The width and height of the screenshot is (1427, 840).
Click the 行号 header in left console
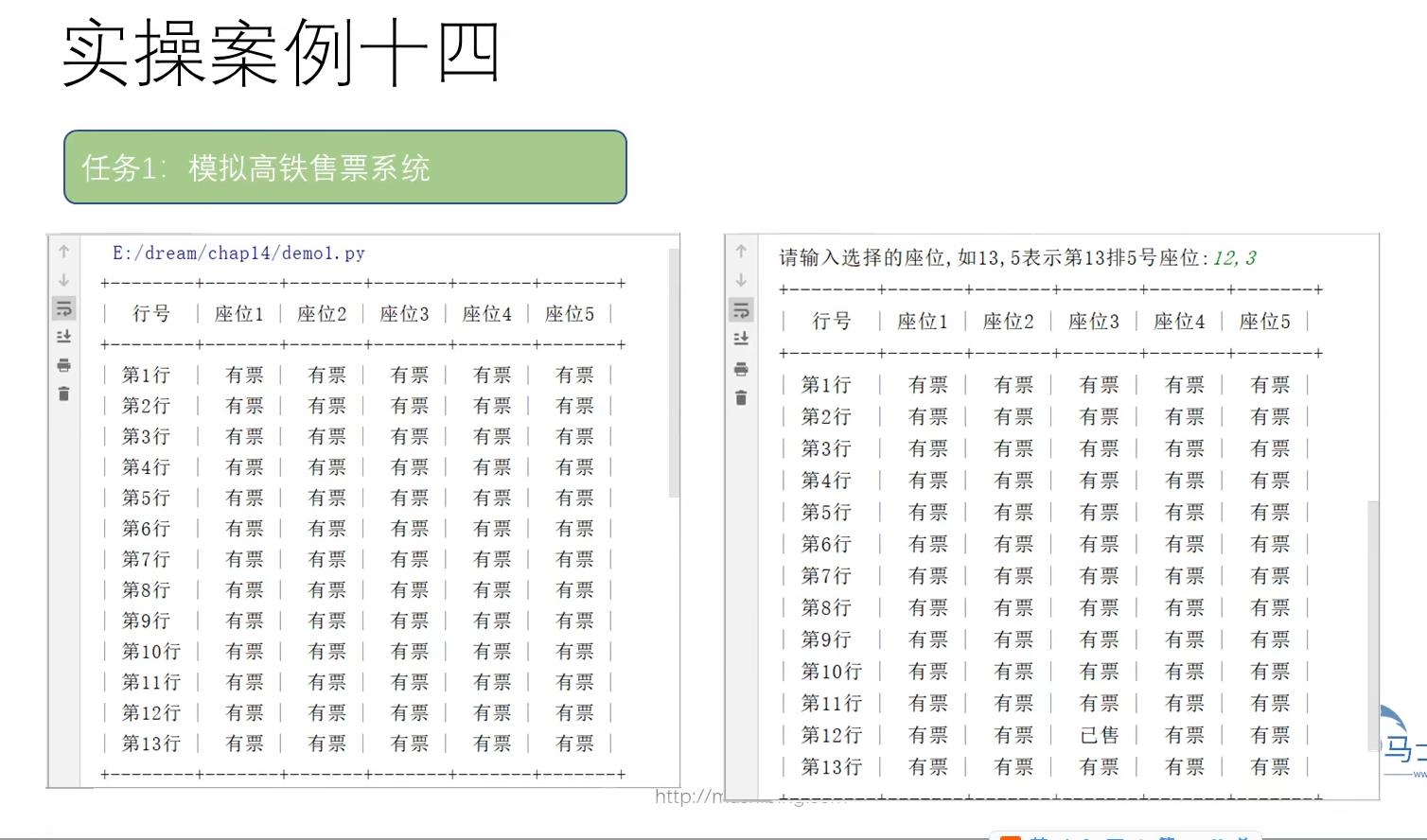[x=151, y=314]
